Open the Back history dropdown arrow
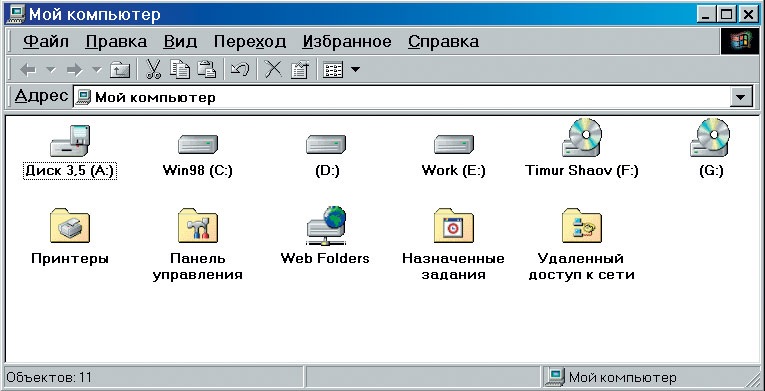765x391 pixels. [x=51, y=70]
